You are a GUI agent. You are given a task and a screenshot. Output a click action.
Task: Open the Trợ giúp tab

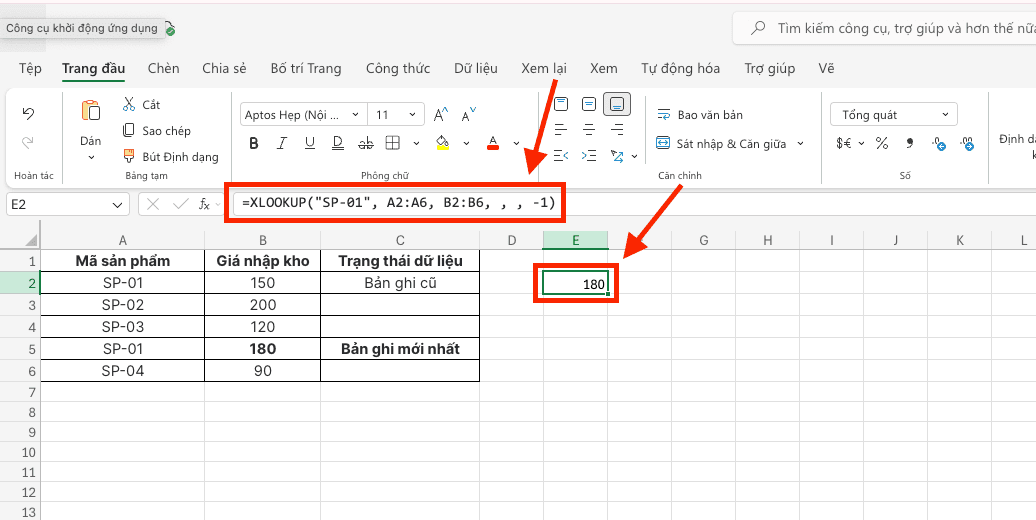(770, 69)
